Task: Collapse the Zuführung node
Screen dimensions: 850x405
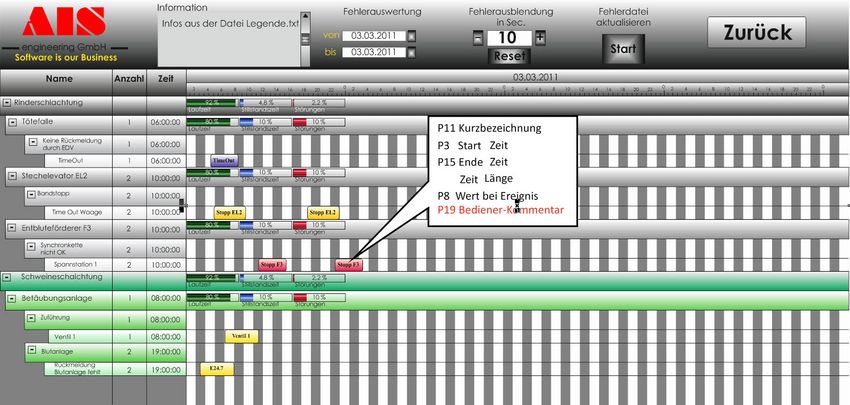Action: click(33, 318)
